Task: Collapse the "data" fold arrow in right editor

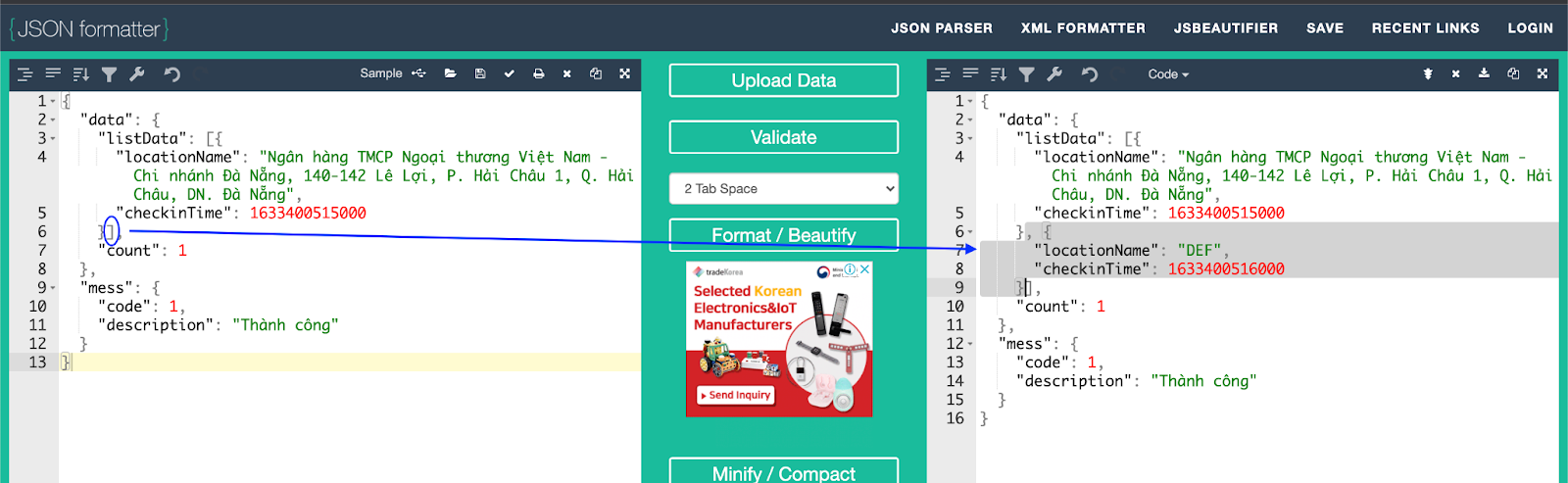Action: tap(970, 121)
